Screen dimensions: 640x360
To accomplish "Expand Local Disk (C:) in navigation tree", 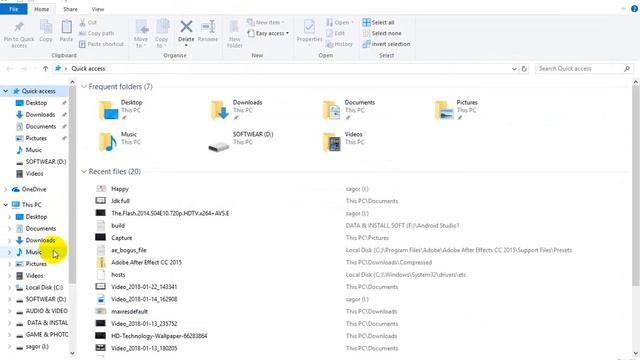I will [x=9, y=287].
